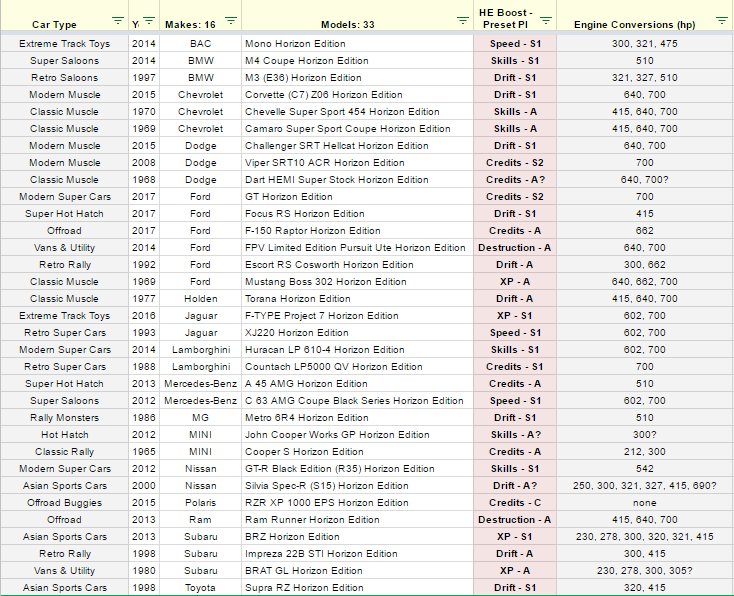Click the 1980 year cell
This screenshot has height=596, width=734.
(x=144, y=571)
